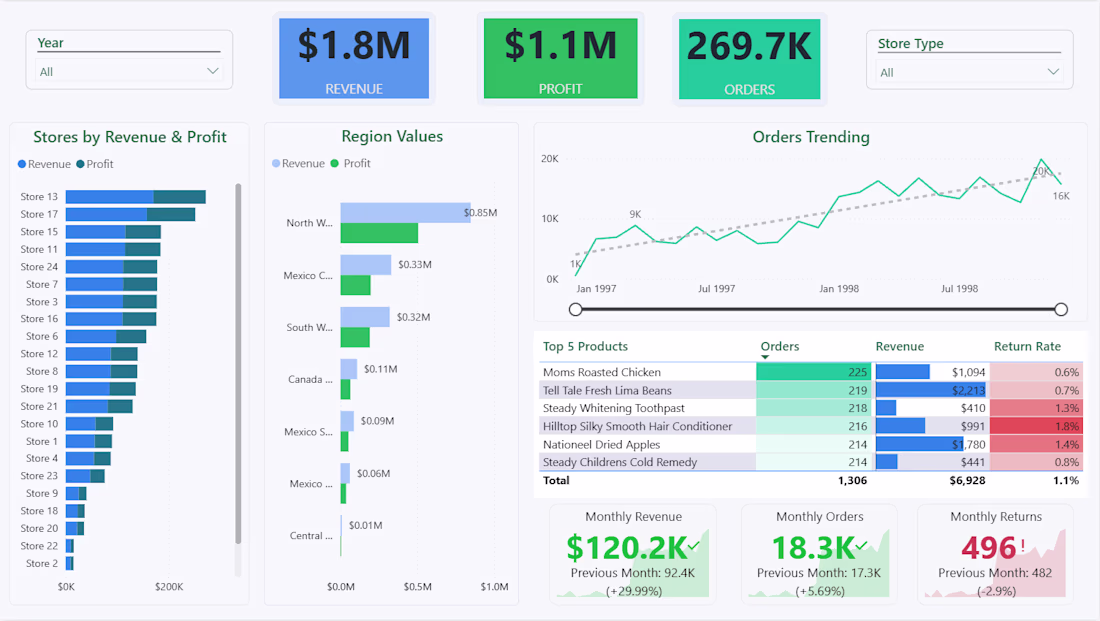Click the $0.33M data label
This screenshot has width=1100, height=621.
(x=415, y=265)
